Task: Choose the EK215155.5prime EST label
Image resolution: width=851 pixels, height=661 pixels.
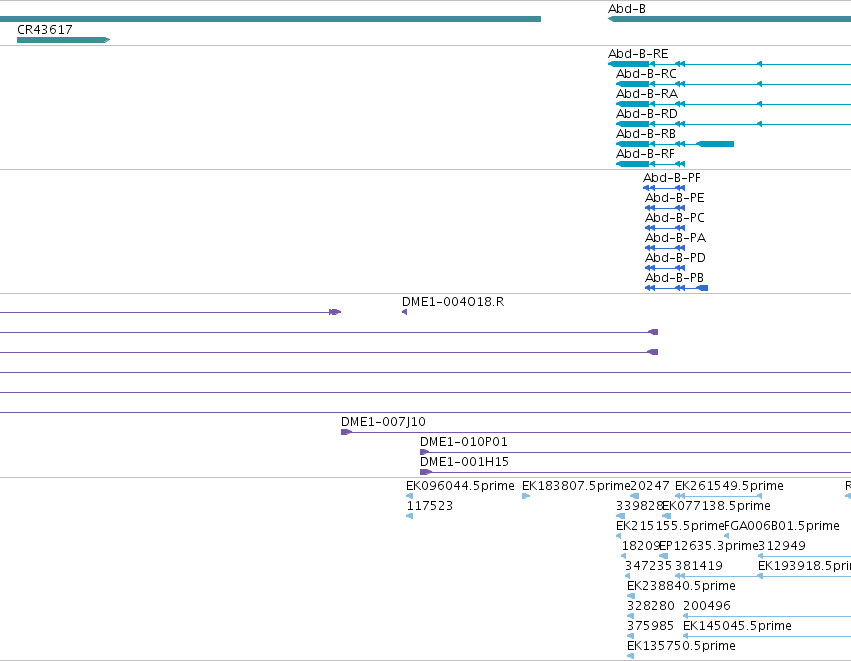Action: 670,526
